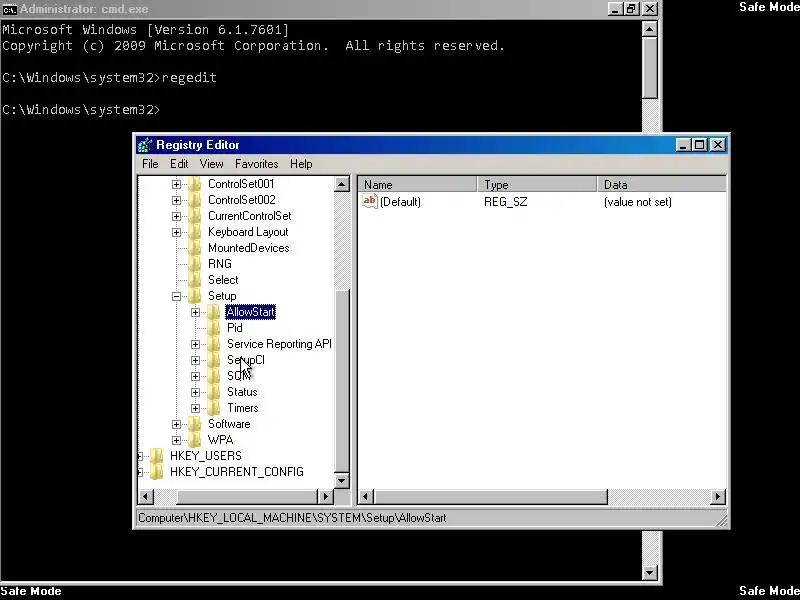Click tree pane scroll down arrow
The image size is (800, 600).
coord(342,480)
